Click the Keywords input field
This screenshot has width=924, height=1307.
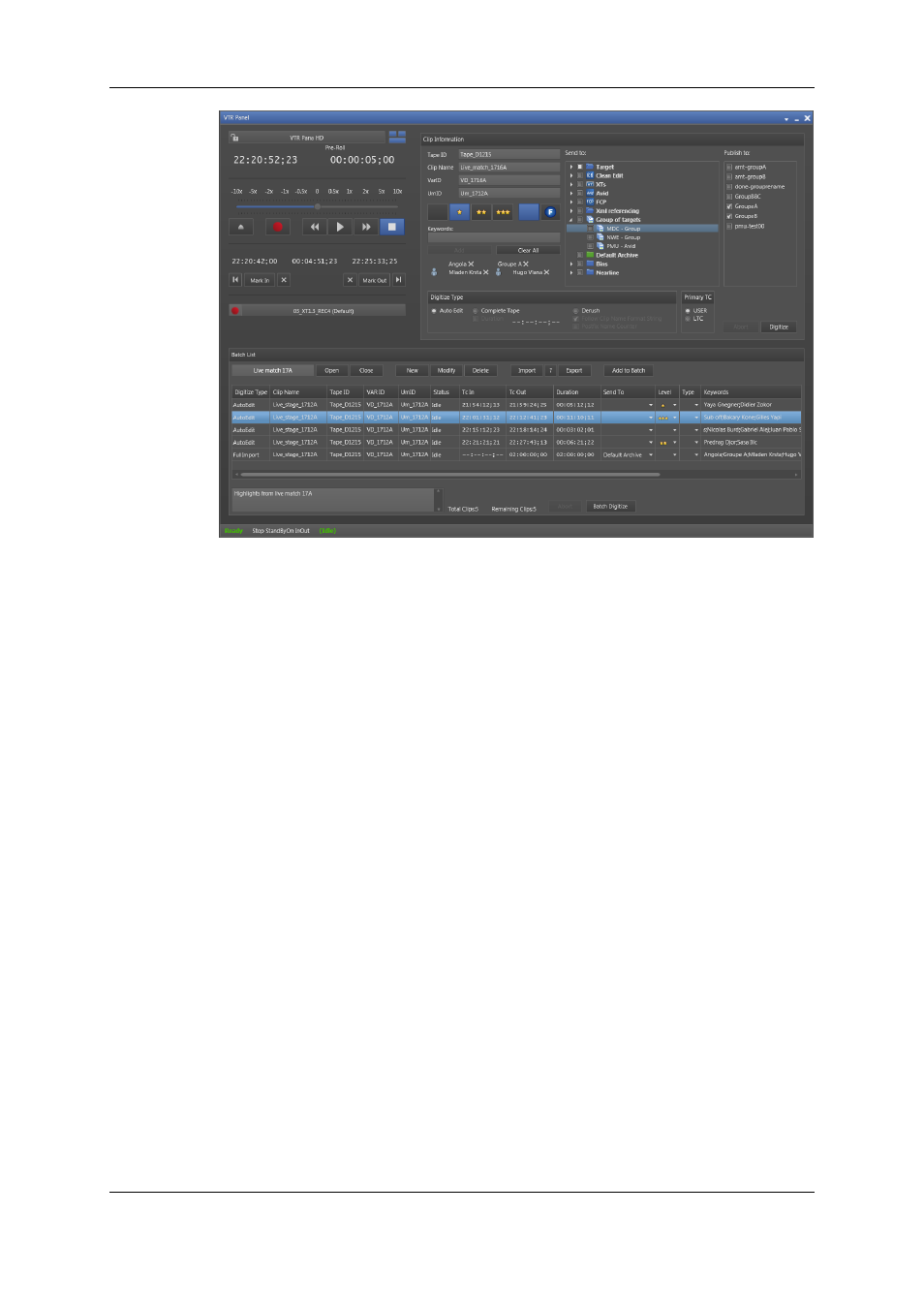(x=494, y=237)
